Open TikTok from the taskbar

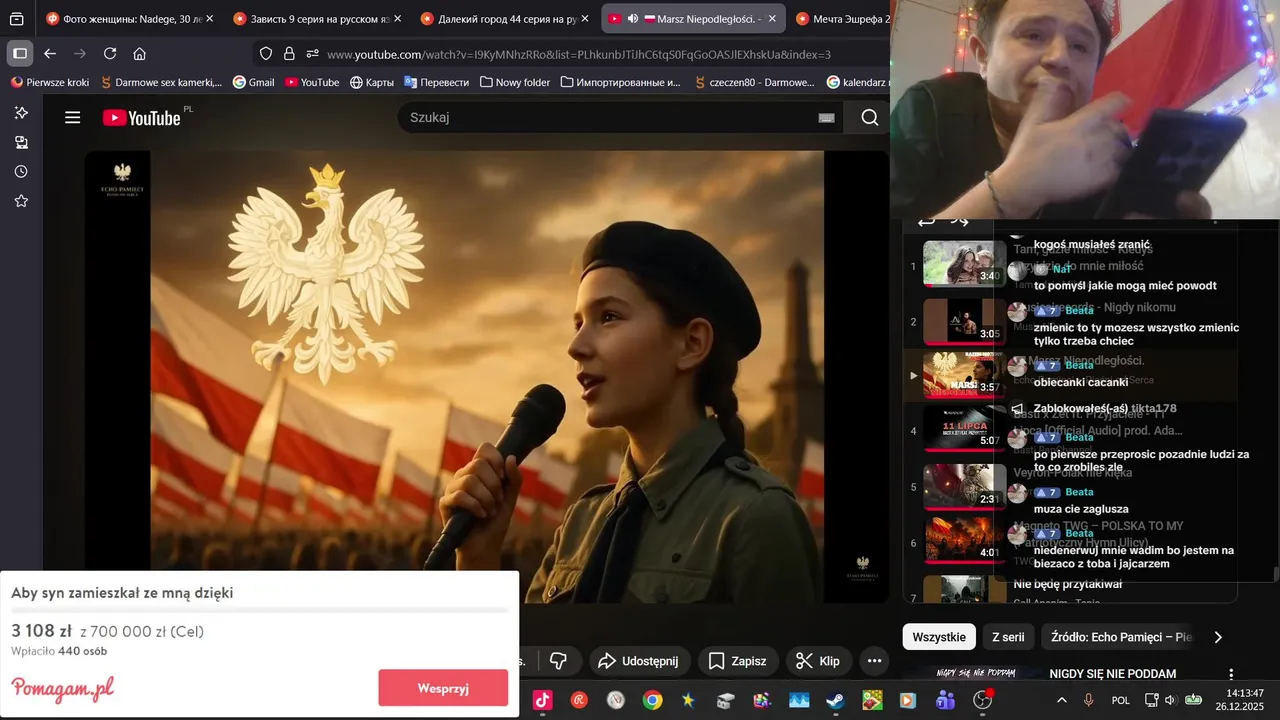coord(542,700)
